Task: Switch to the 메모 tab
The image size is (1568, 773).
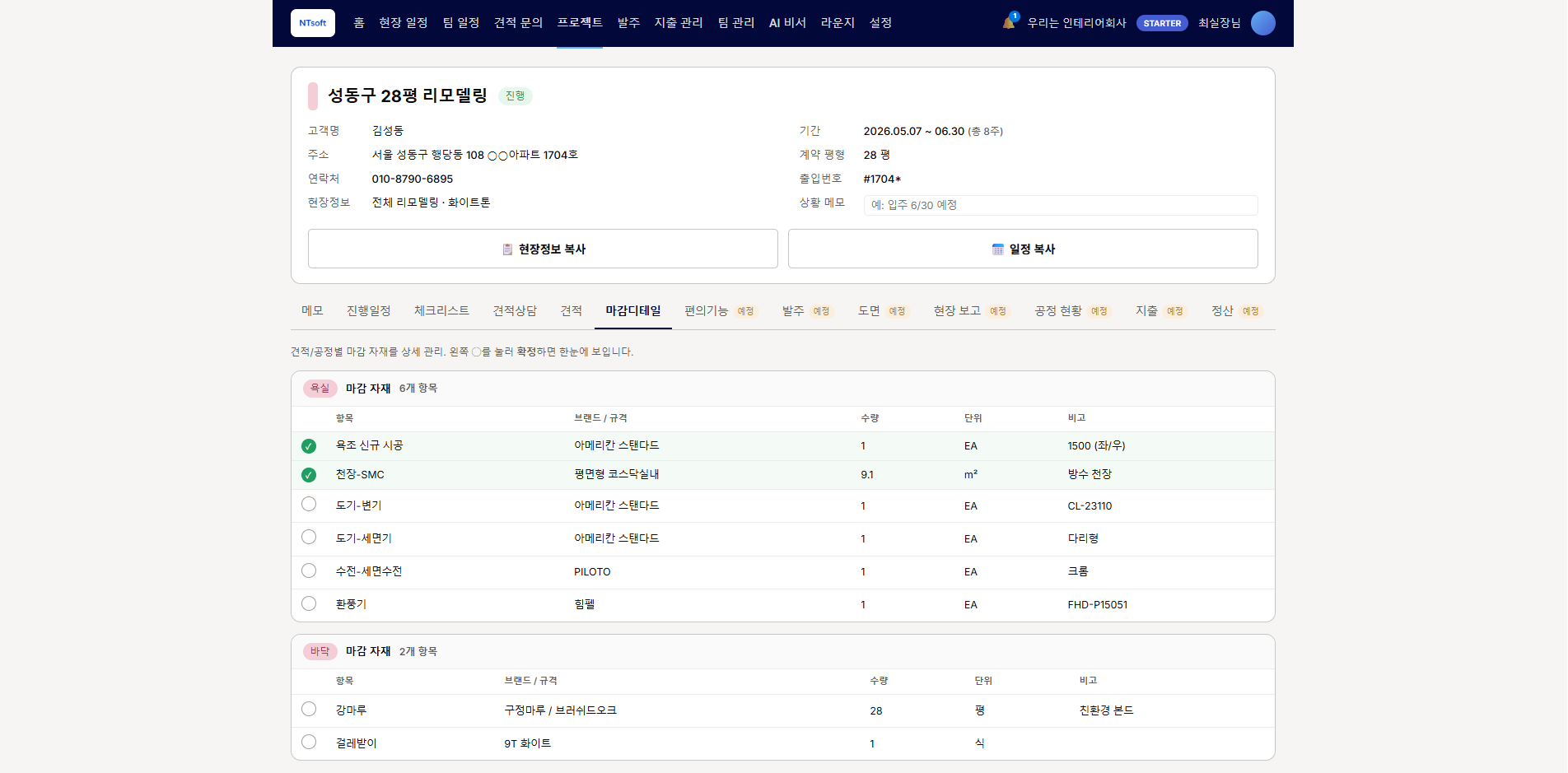Action: (312, 310)
